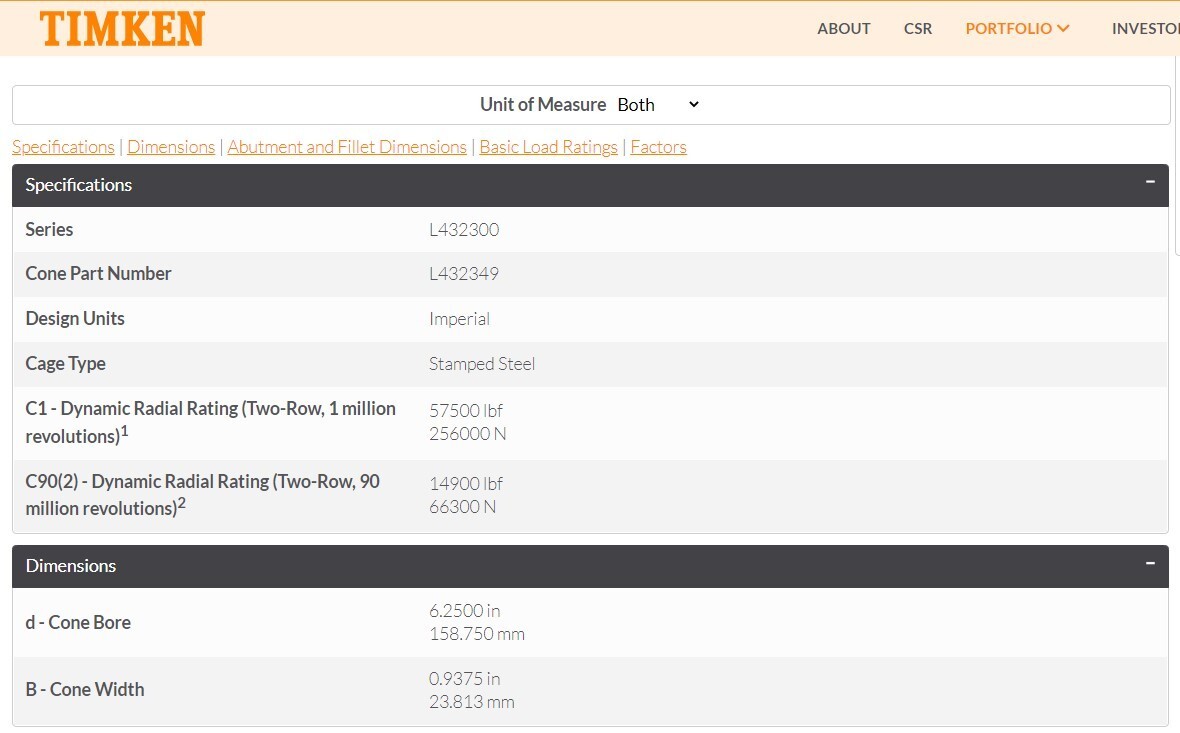Select the Series value L432300
1180x733 pixels.
click(x=464, y=230)
